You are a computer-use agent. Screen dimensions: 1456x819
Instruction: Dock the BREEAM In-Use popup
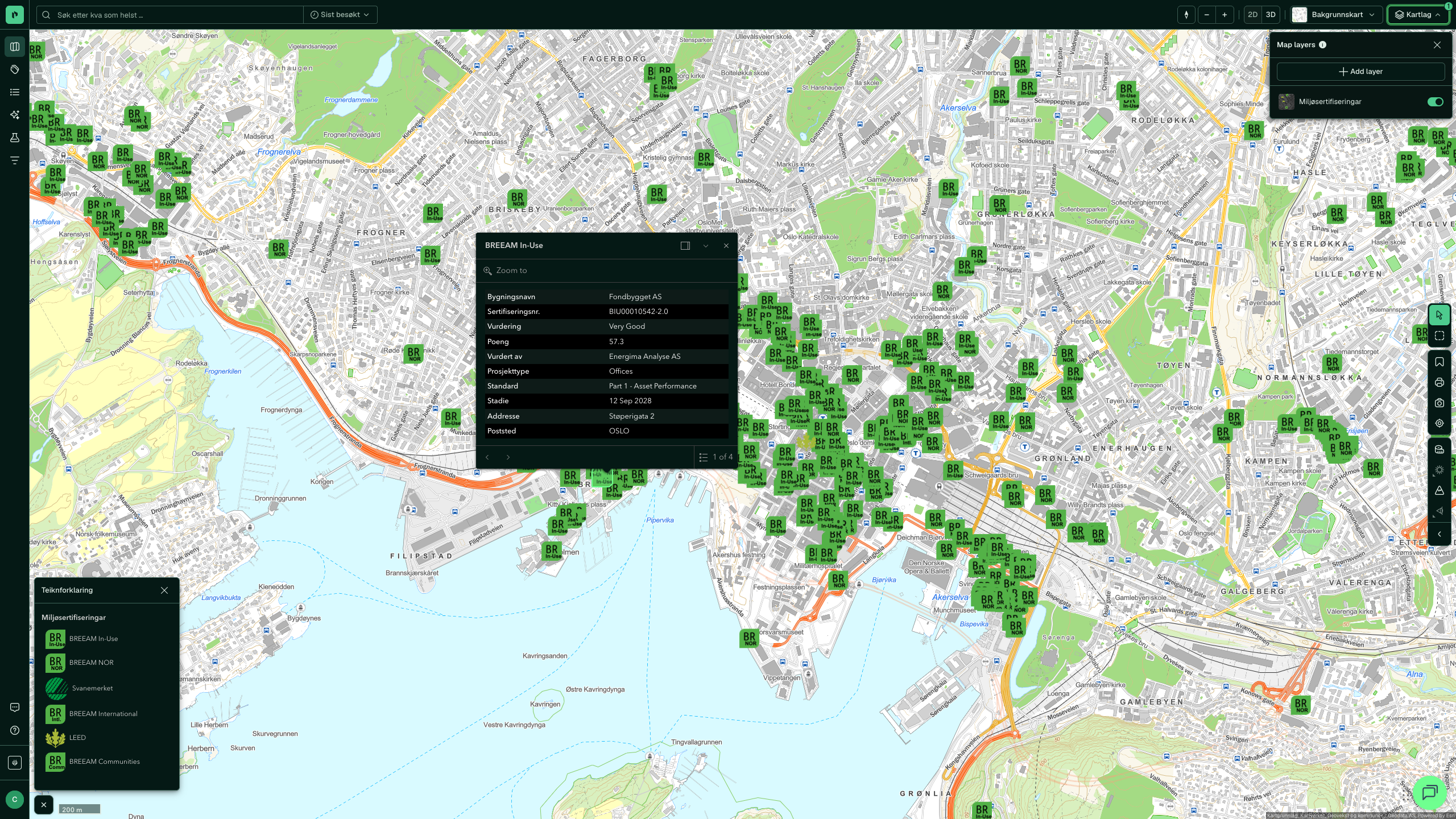click(x=685, y=246)
